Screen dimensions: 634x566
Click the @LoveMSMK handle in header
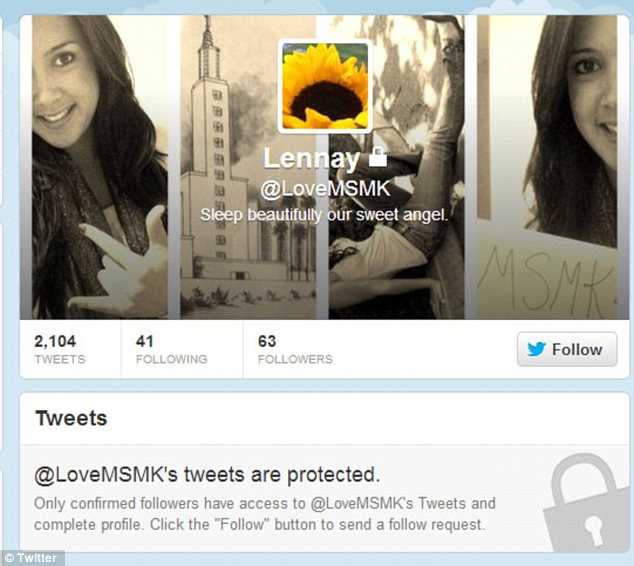[x=325, y=189]
